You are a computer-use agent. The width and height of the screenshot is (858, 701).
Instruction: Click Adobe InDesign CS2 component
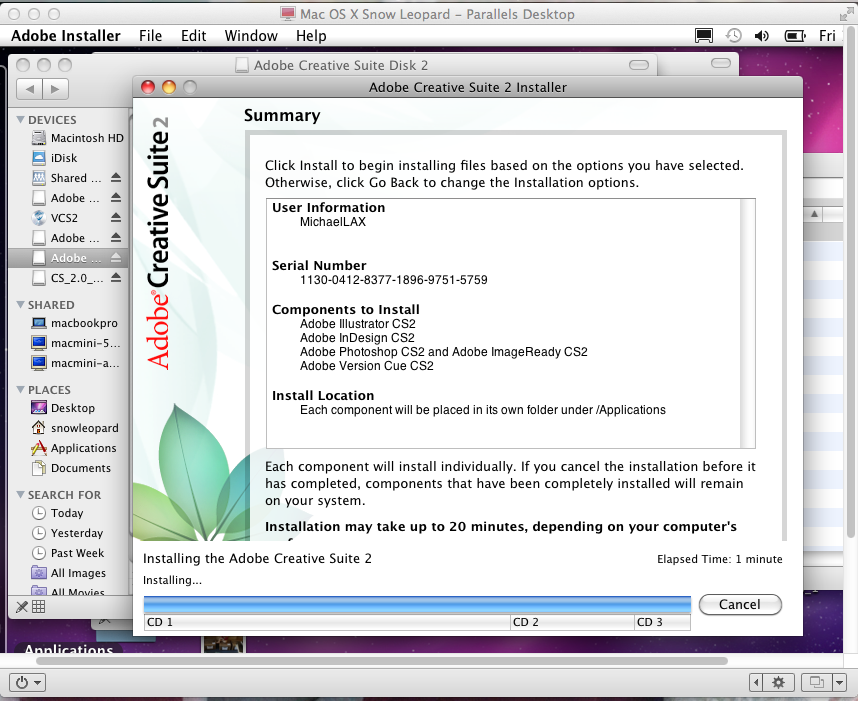357,338
